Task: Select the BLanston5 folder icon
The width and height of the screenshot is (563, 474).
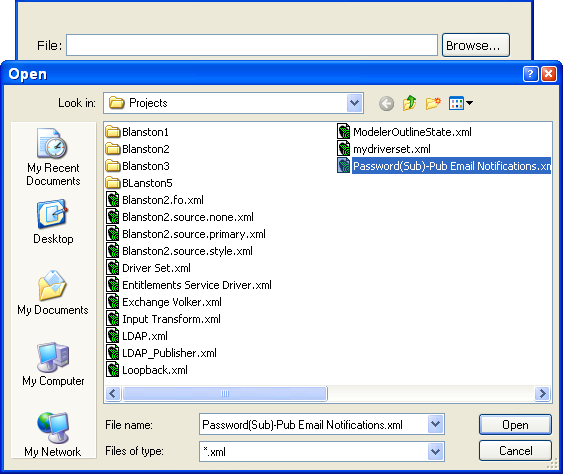Action: click(113, 183)
